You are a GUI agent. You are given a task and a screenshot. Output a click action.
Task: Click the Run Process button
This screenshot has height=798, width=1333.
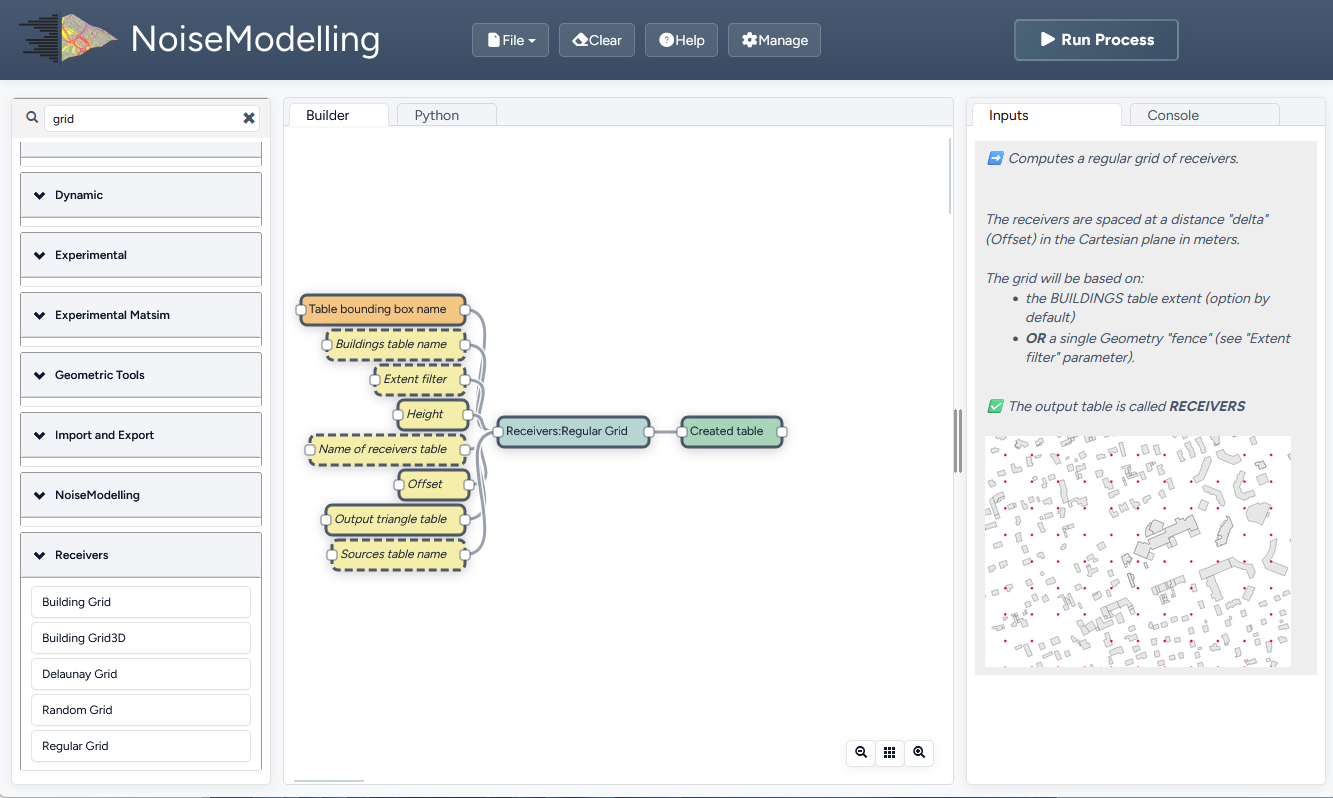coord(1096,40)
